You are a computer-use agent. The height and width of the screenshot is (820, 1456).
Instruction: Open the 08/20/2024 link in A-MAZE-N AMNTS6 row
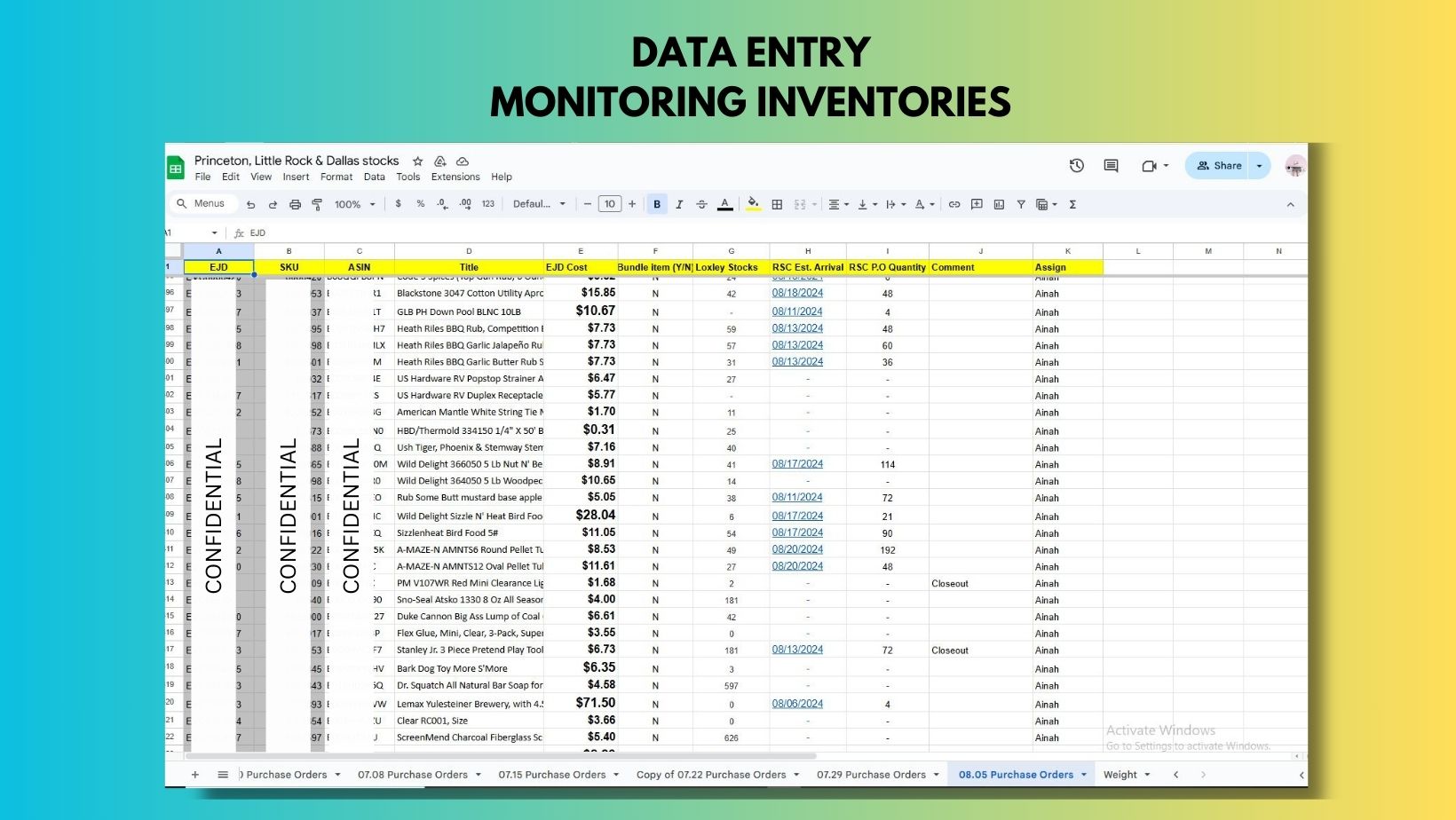[x=797, y=549]
